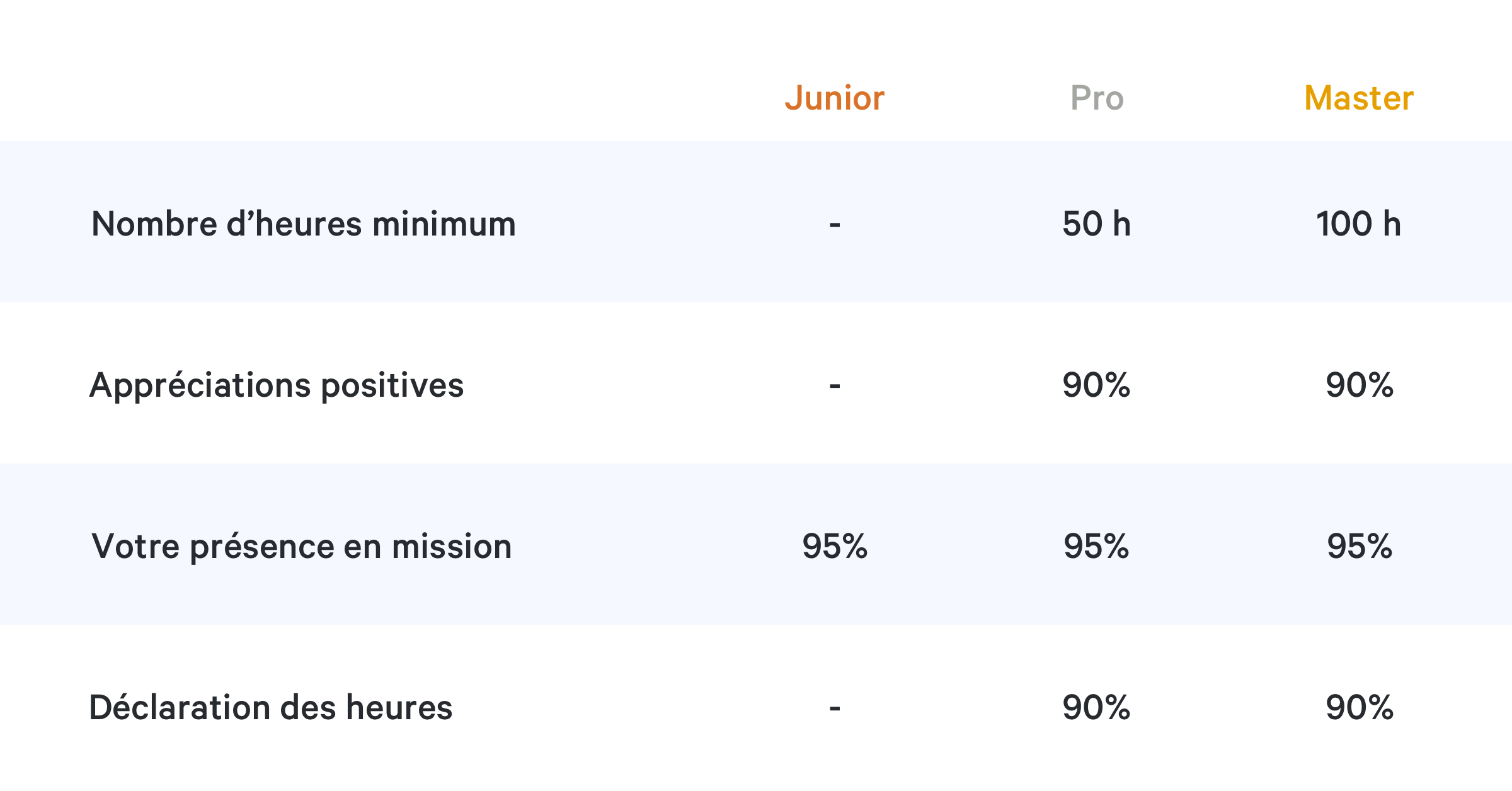This screenshot has width=1512, height=791.
Task: Click Junior's 95% presence value
Action: click(835, 547)
